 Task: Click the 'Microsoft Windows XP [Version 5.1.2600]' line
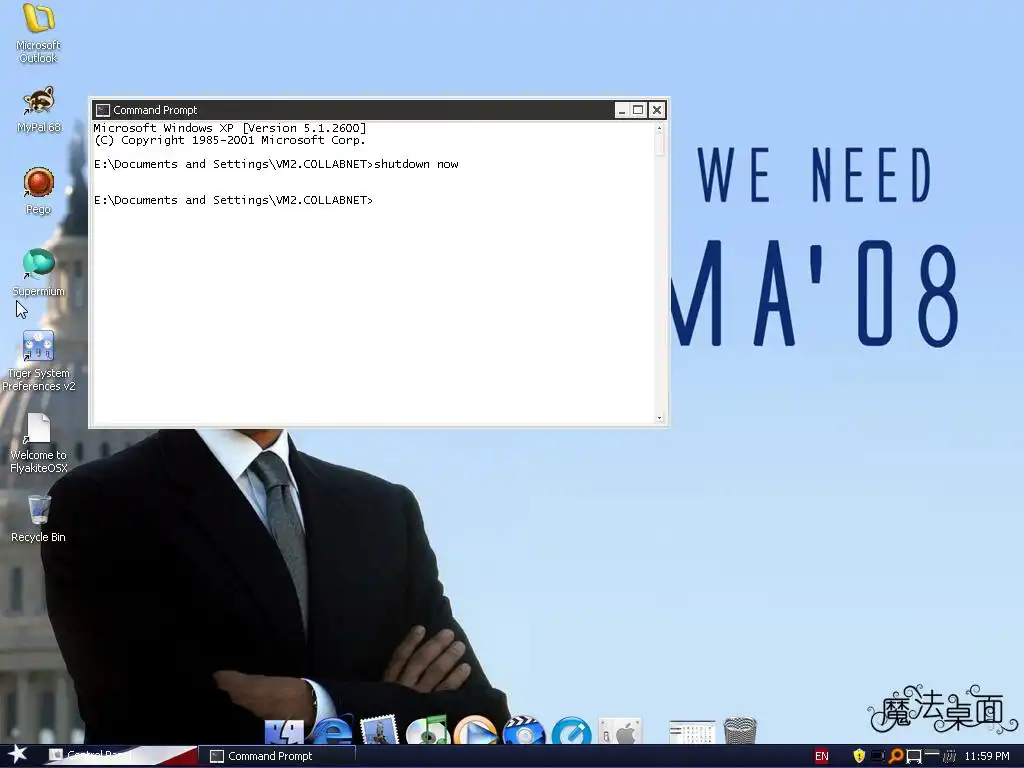coord(230,128)
